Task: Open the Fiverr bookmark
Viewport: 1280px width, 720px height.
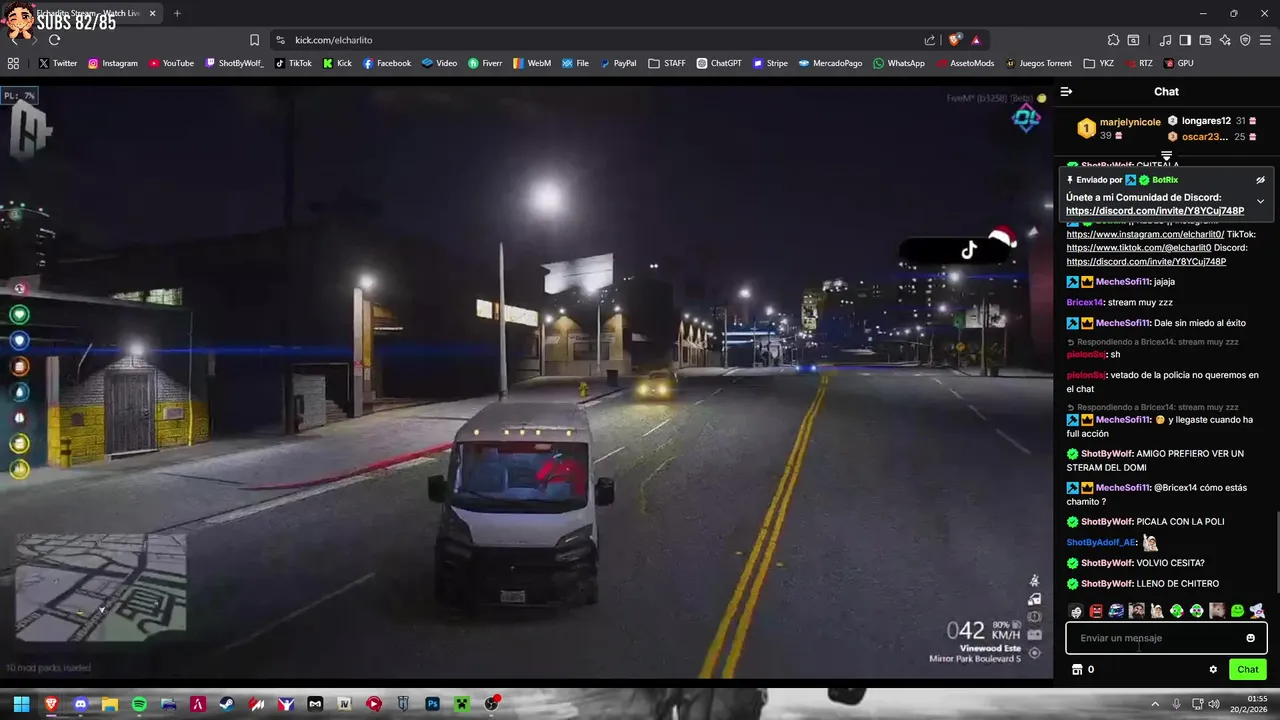Action: [485, 63]
